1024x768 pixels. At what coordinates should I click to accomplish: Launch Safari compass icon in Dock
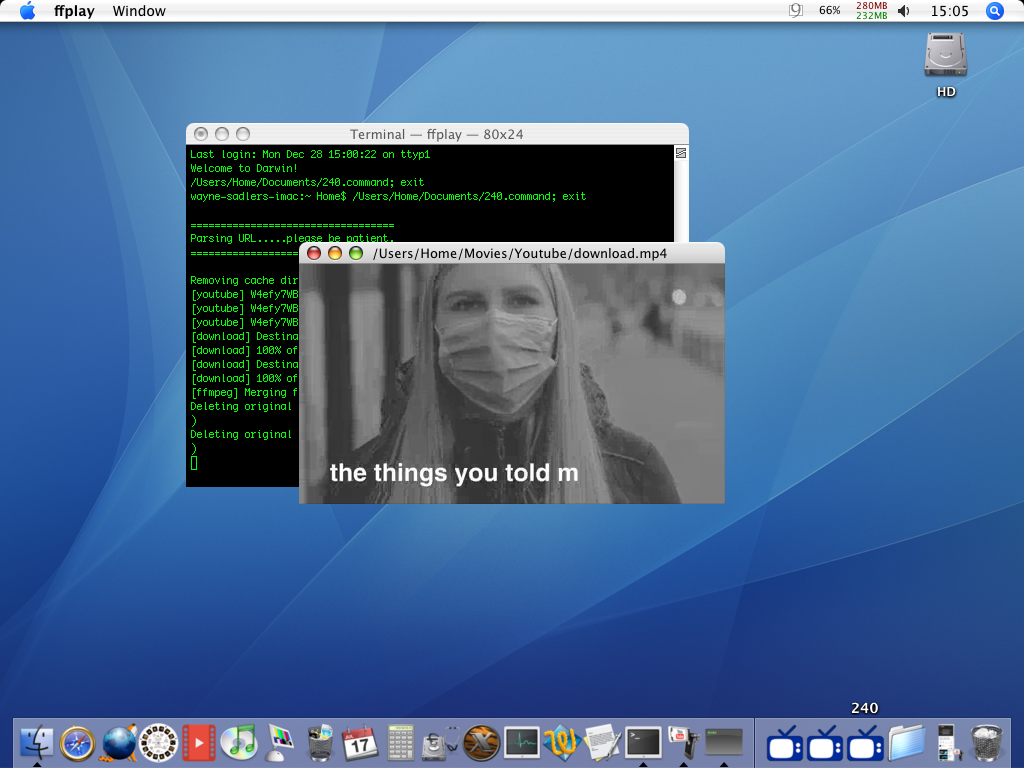pyautogui.click(x=78, y=743)
